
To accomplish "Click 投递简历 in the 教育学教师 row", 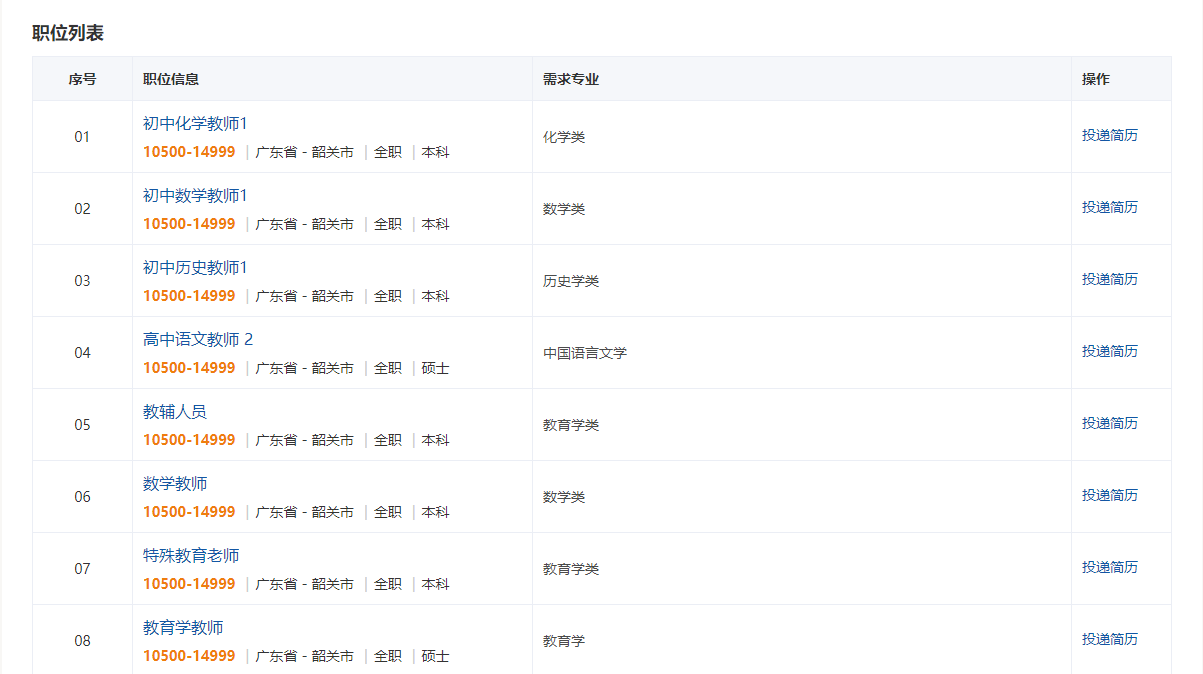I will 1109,640.
